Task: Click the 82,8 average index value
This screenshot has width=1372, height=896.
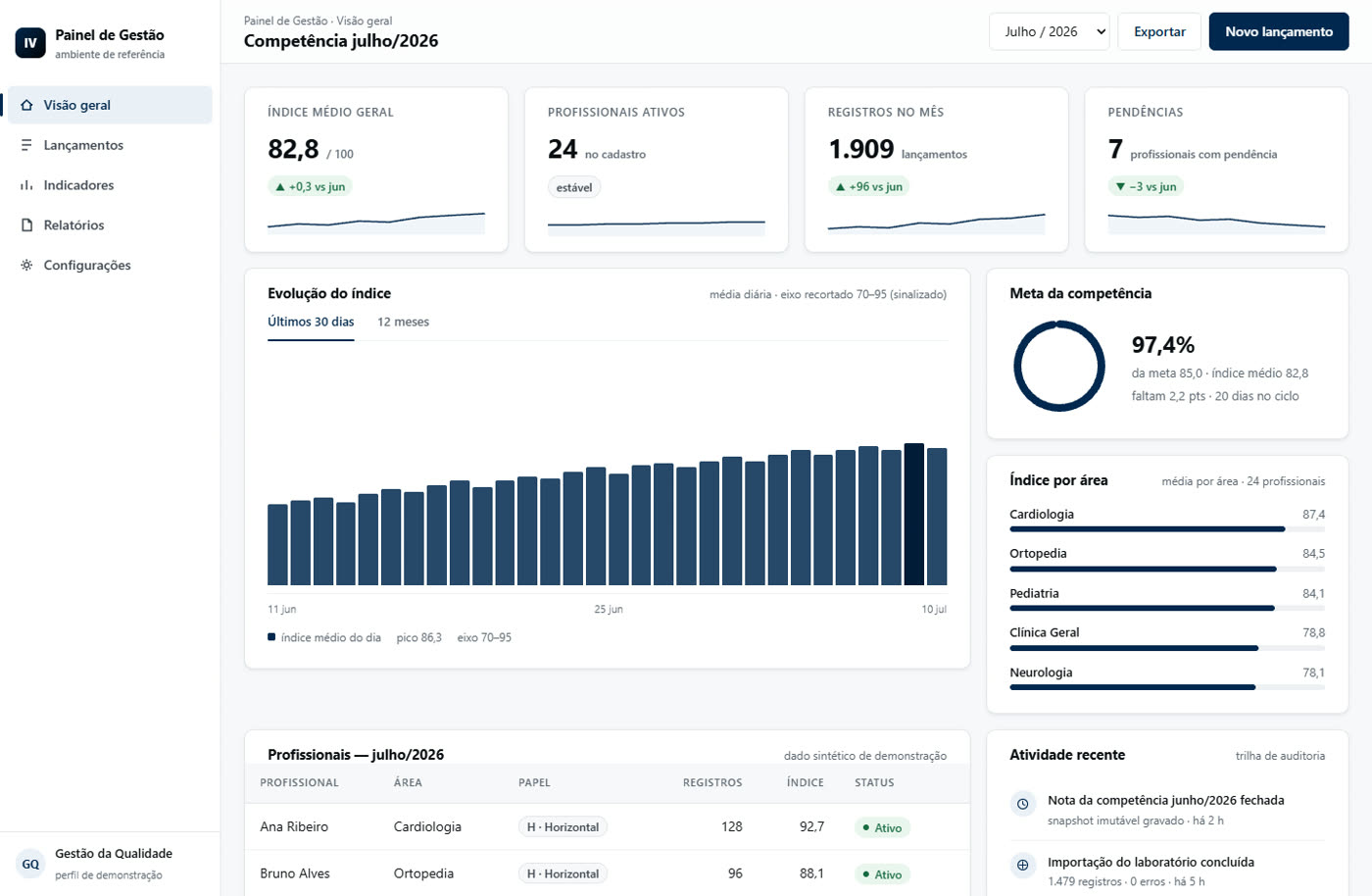Action: [x=293, y=149]
